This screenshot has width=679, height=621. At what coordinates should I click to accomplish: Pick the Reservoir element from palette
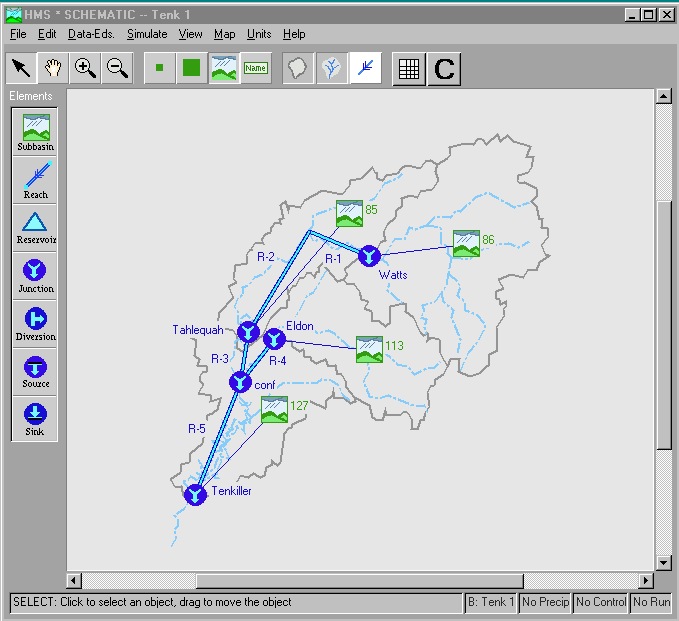click(x=35, y=228)
